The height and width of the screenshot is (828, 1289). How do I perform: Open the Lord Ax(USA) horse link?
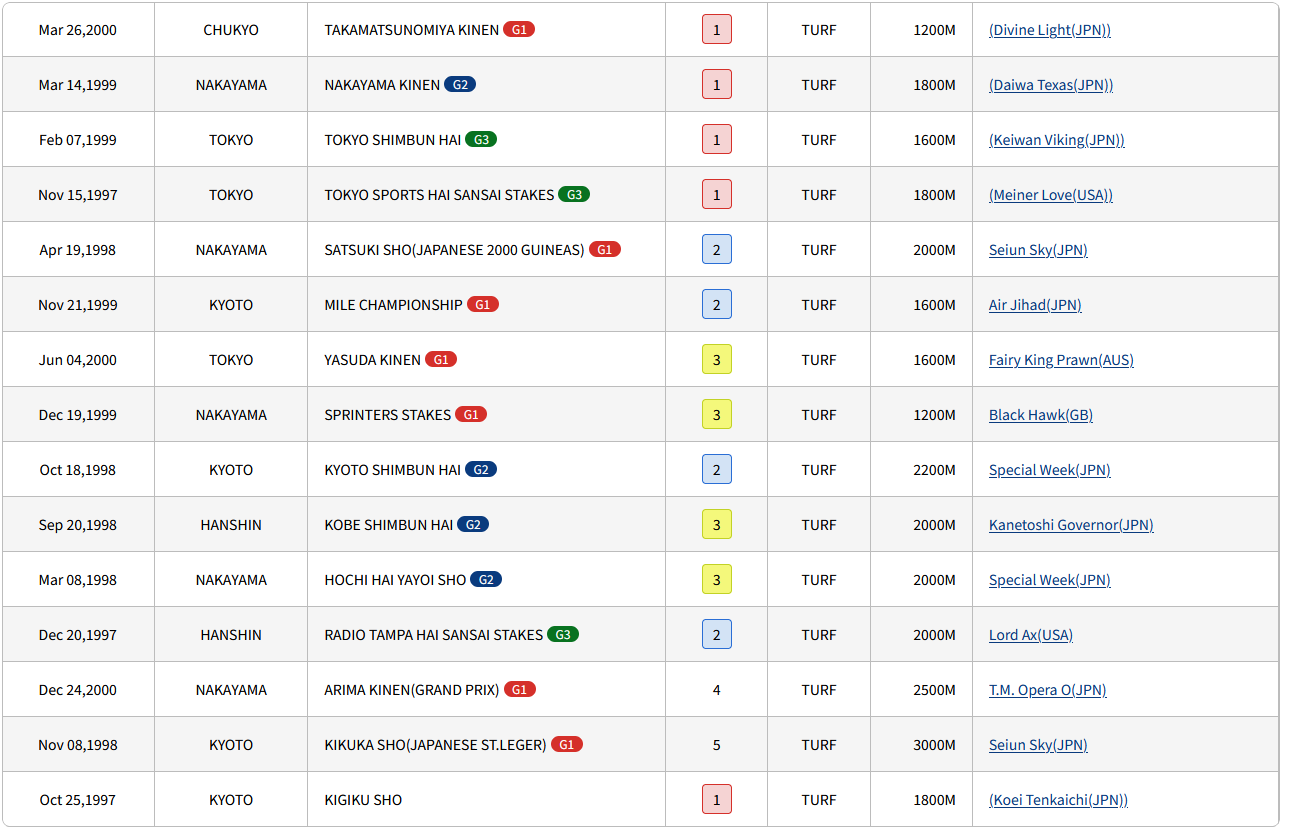pos(1031,635)
